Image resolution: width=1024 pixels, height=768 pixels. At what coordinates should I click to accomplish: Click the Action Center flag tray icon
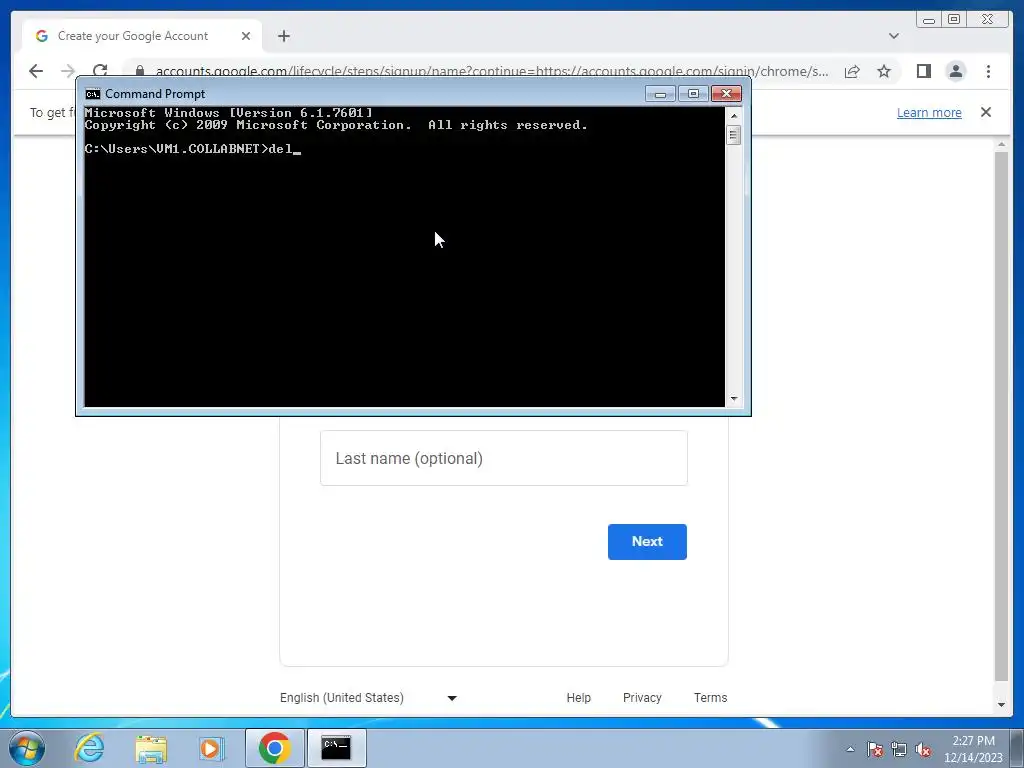(x=875, y=749)
